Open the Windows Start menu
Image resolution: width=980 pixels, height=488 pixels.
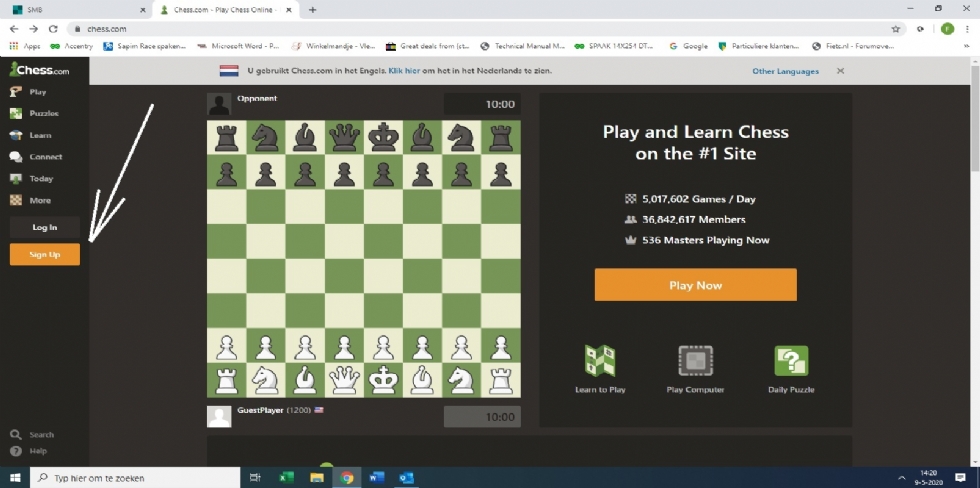pos(14,478)
